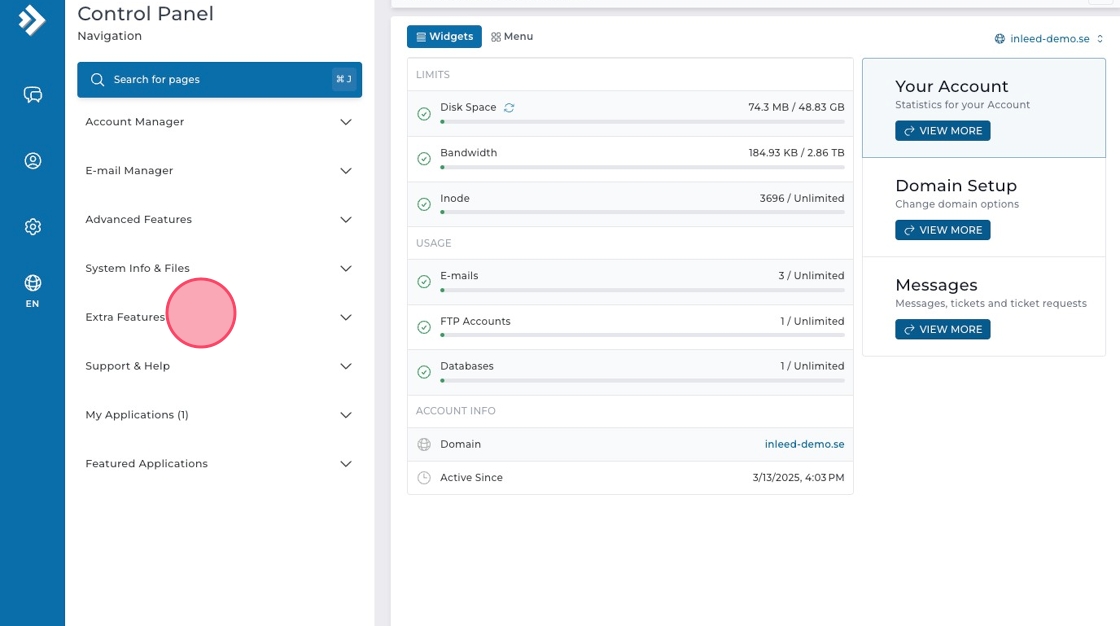Open the messages chat icon in sidebar

click(33, 95)
